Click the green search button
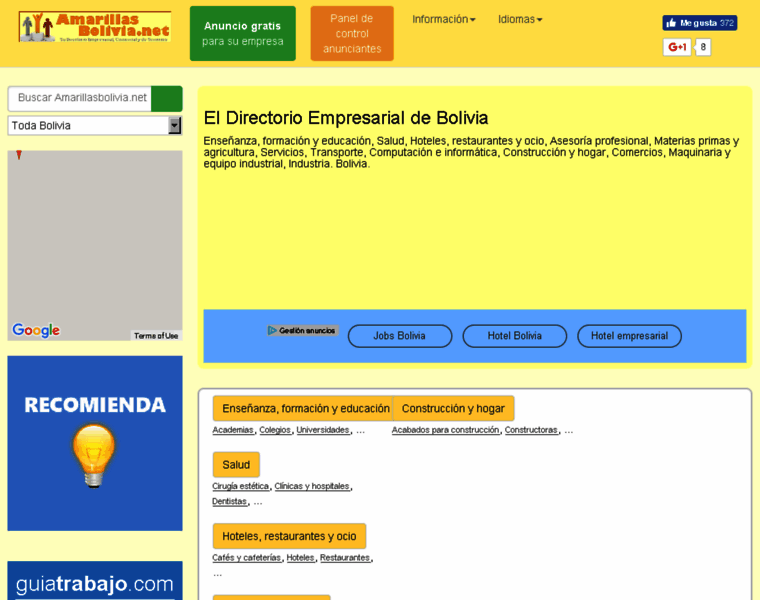Viewport: 760px width, 600px height. 167,99
